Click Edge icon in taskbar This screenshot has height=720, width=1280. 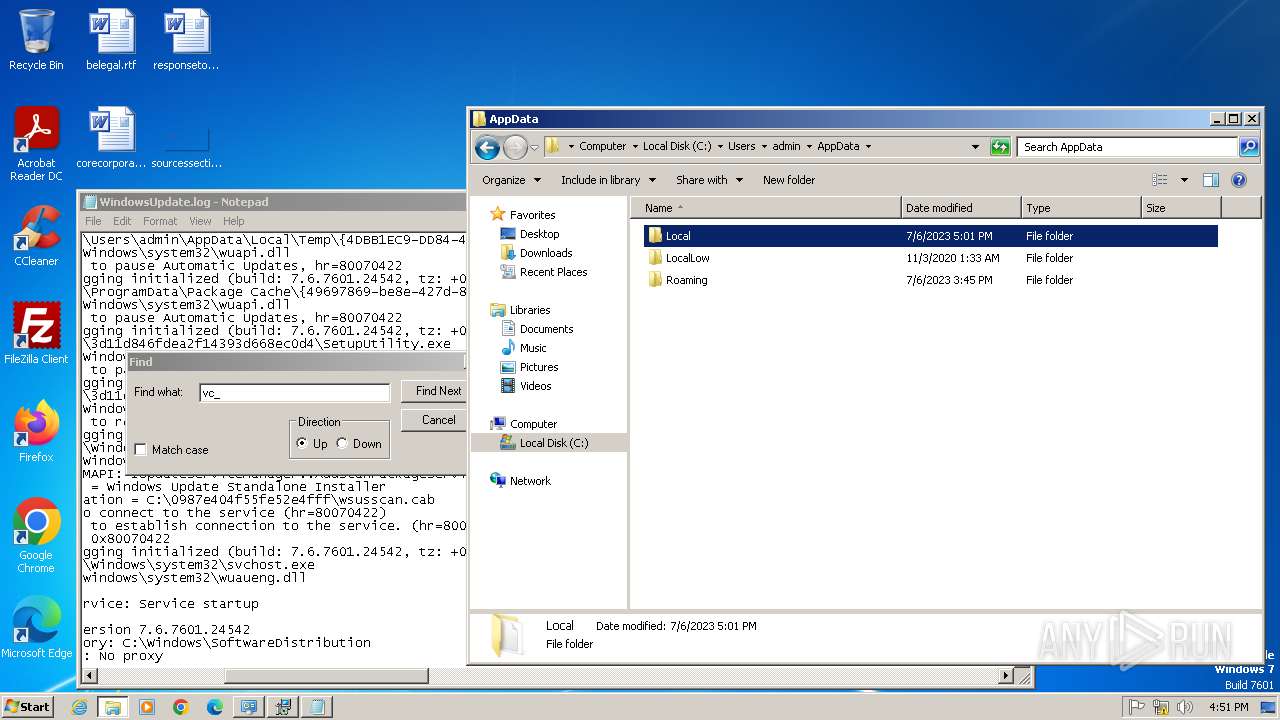215,707
